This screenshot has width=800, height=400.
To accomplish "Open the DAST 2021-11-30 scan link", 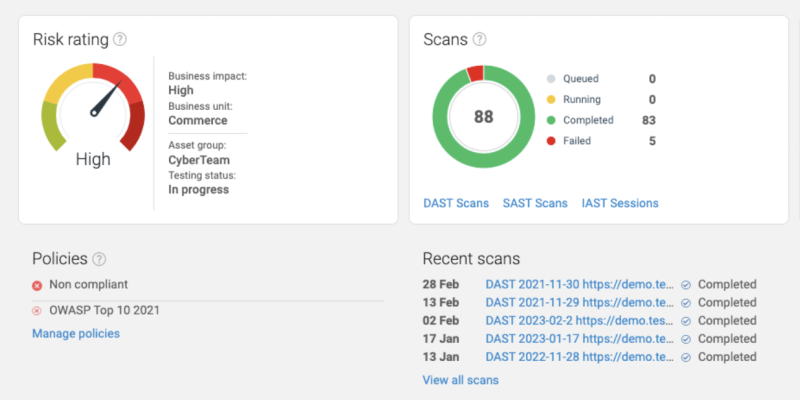I will click(580, 285).
